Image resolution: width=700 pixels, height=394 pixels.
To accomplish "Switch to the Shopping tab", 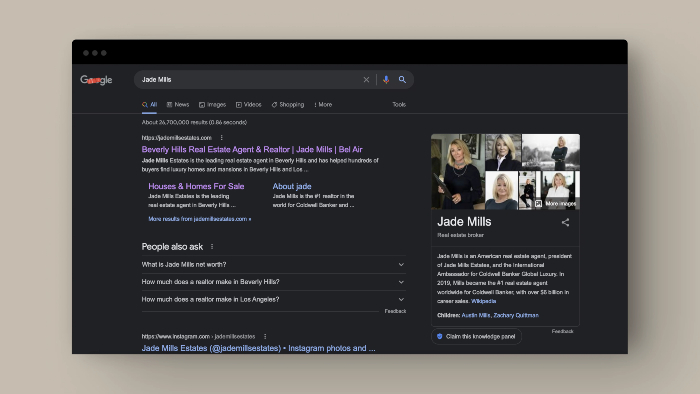I will pyautogui.click(x=288, y=104).
